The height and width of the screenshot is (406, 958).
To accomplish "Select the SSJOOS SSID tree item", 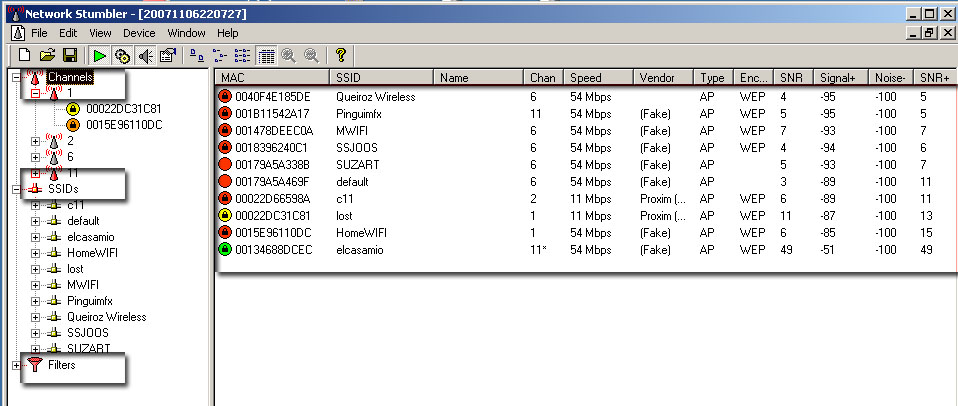I will click(88, 333).
